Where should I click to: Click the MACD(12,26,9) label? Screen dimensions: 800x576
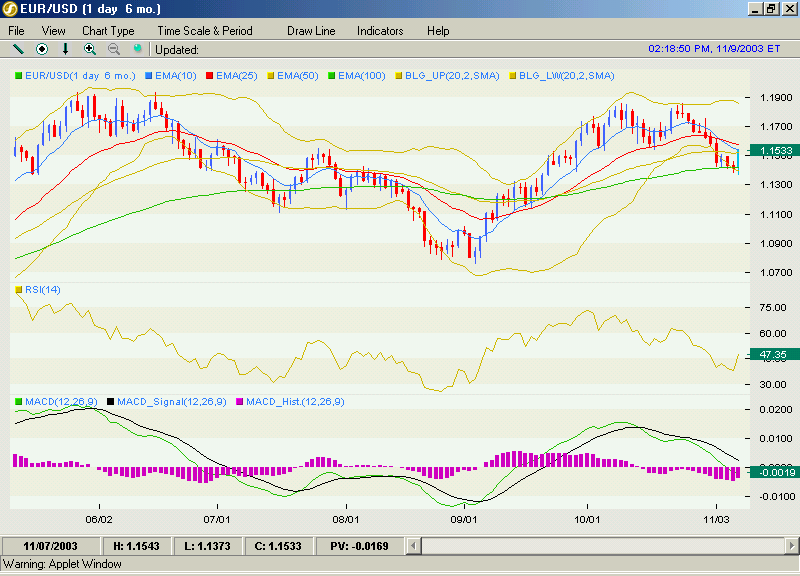(61, 402)
